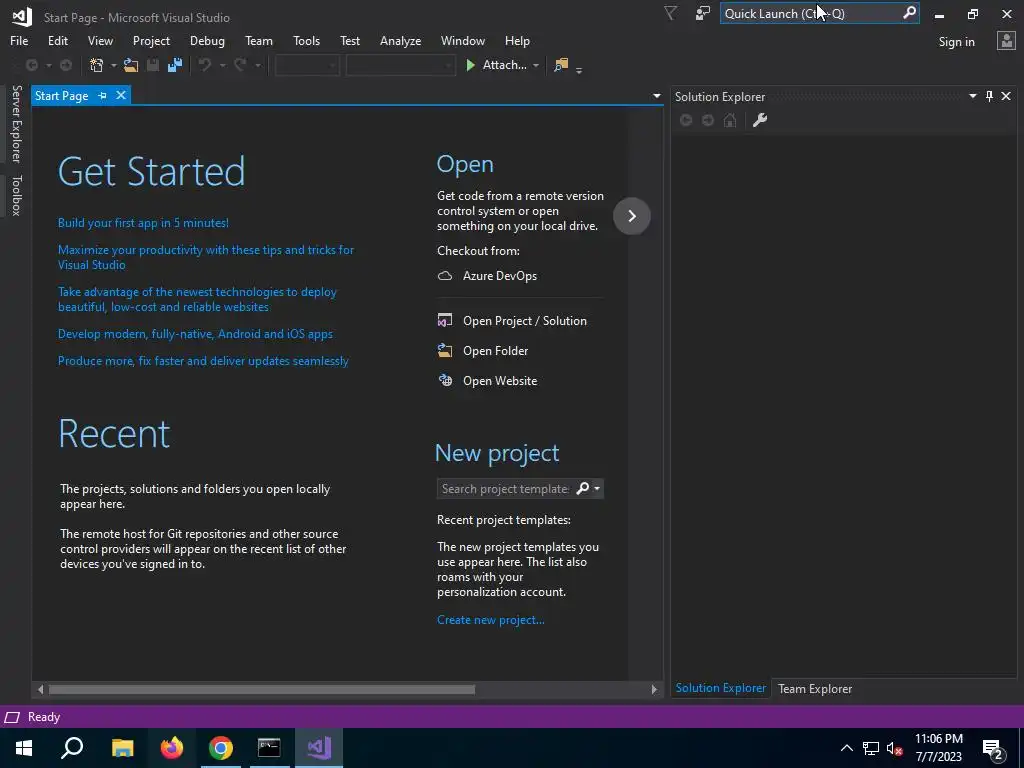The height and width of the screenshot is (768, 1024).
Task: Open the Project menu
Action: pos(151,40)
